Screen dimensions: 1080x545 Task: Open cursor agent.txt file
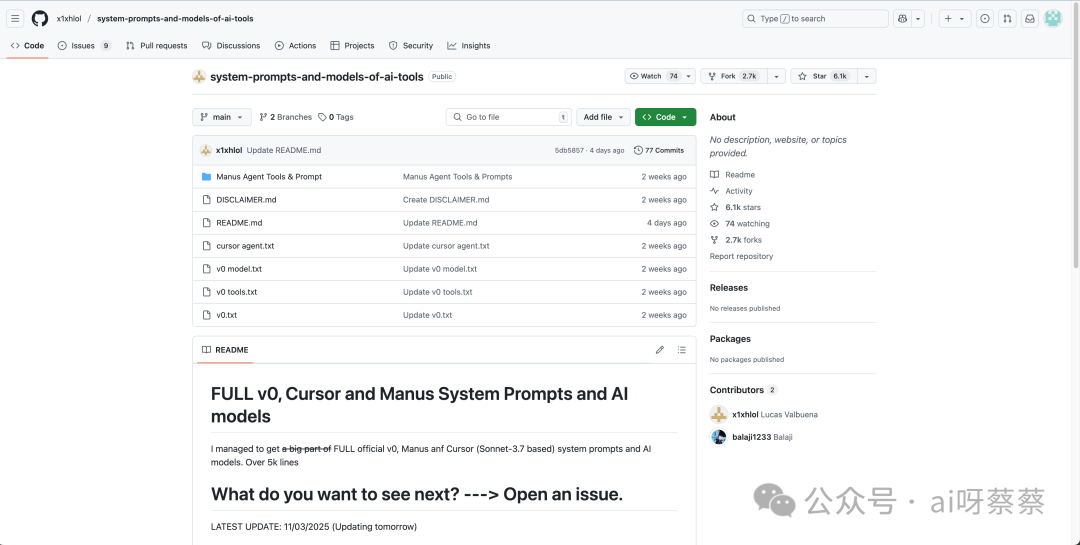click(x=245, y=246)
